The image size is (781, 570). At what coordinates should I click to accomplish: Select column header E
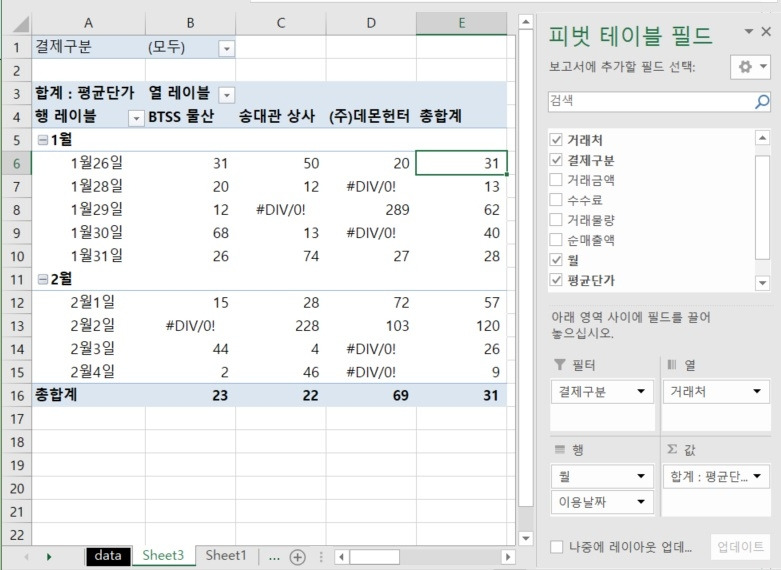pos(462,23)
